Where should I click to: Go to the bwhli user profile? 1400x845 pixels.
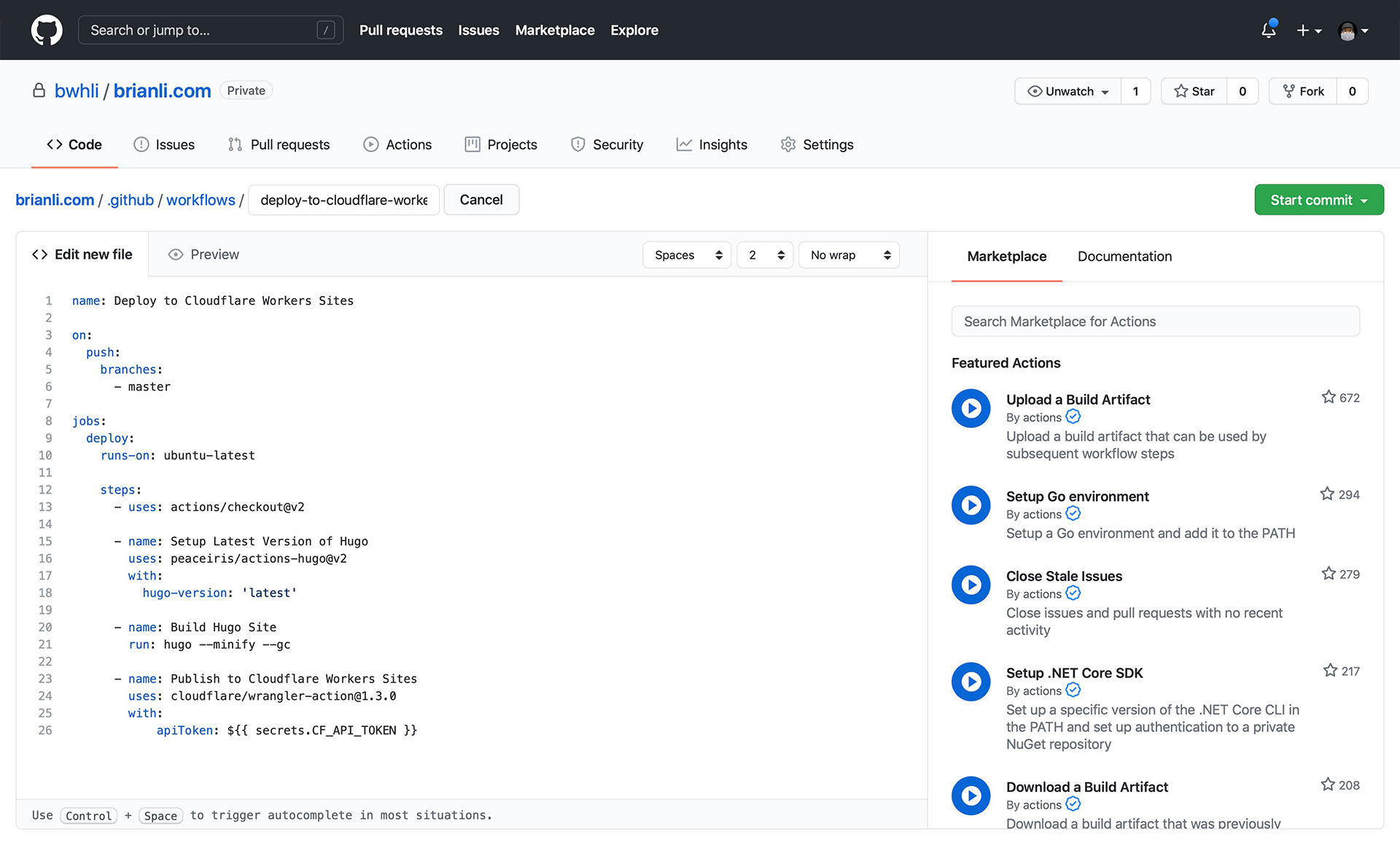[77, 90]
